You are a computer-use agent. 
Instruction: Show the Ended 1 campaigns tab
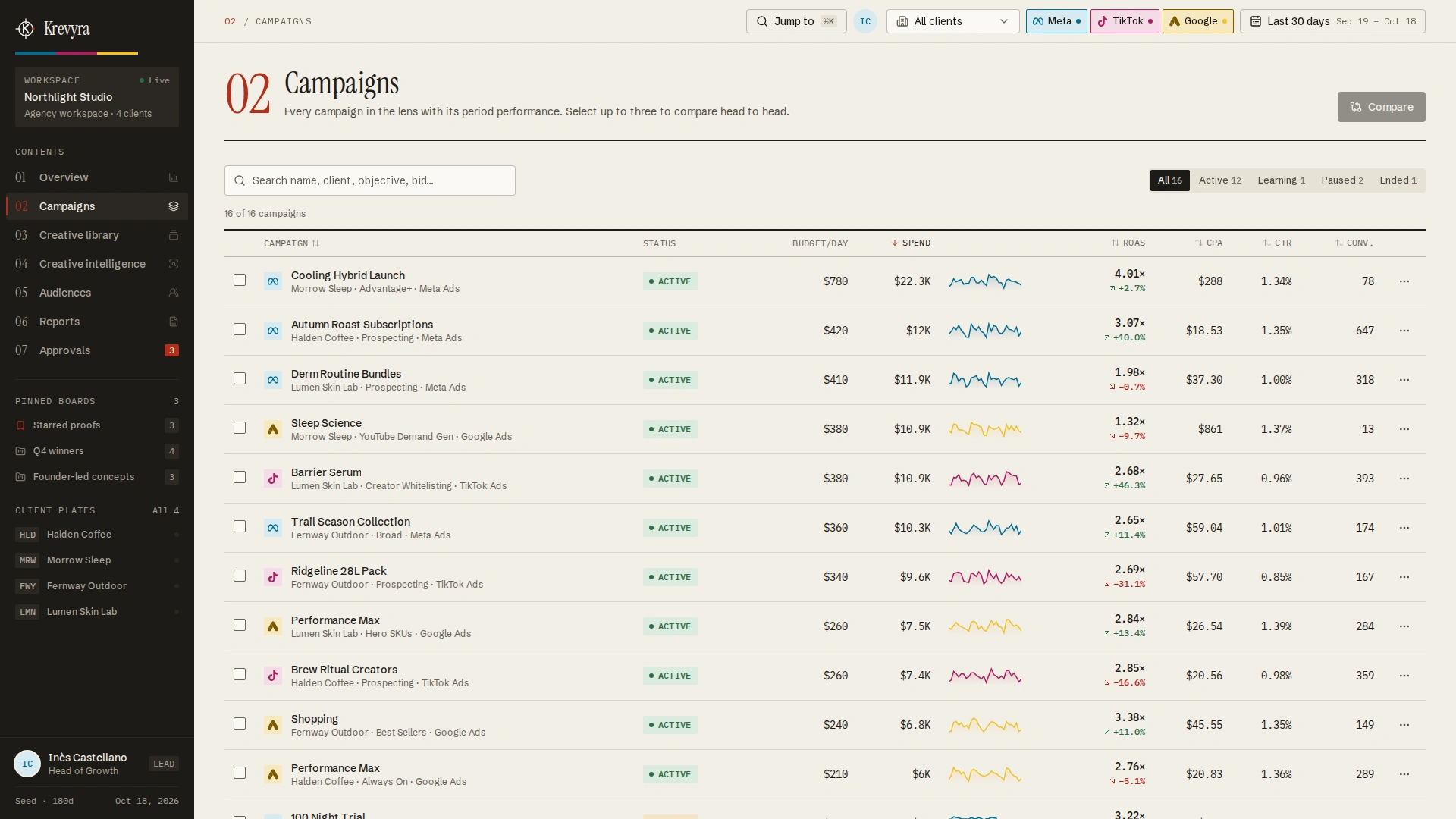1398,180
